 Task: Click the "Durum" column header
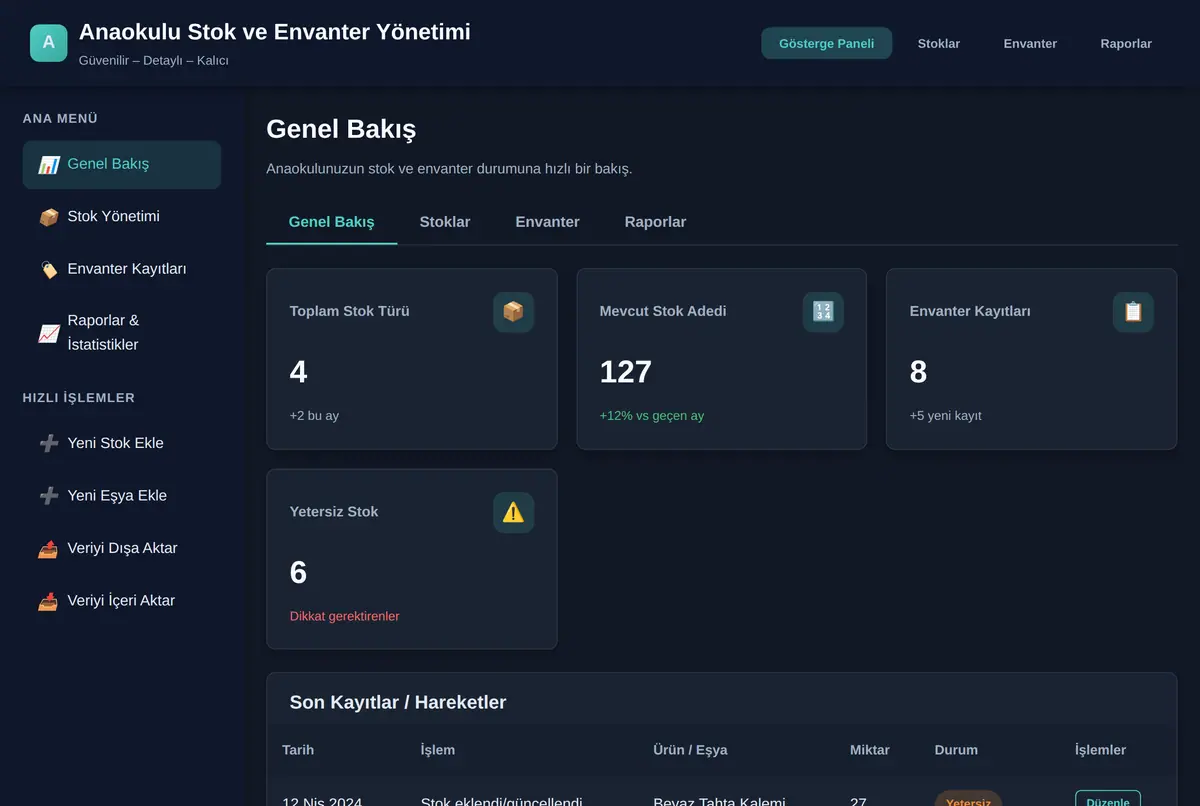click(x=956, y=750)
